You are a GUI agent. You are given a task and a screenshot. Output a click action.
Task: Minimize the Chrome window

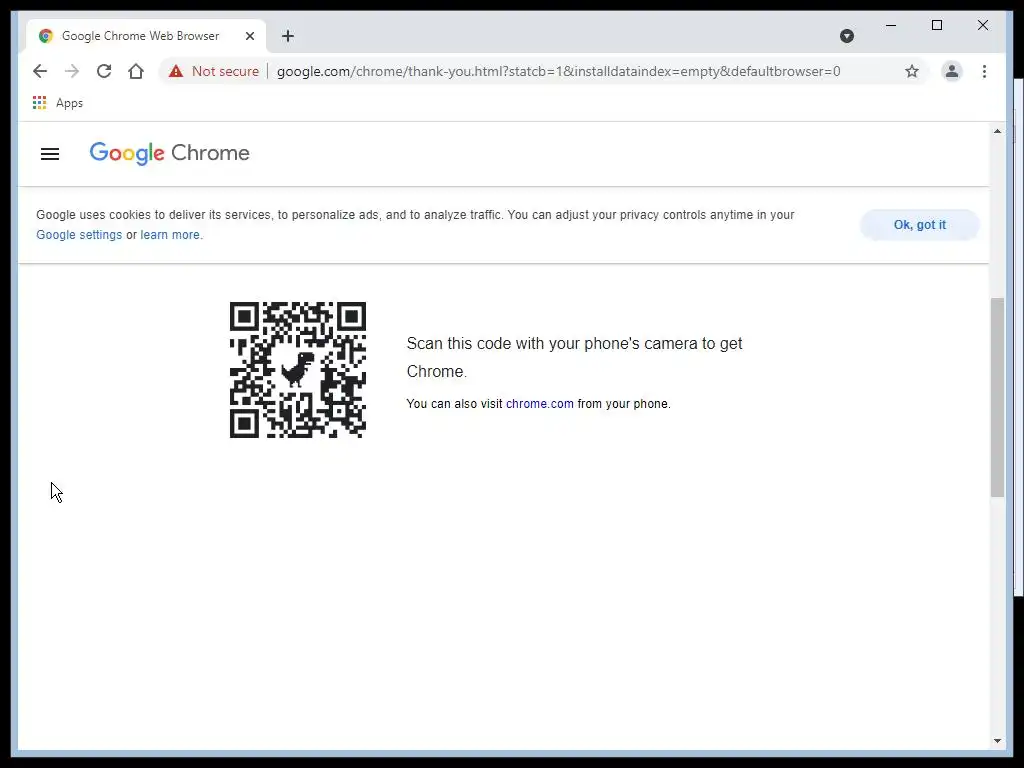(x=891, y=25)
